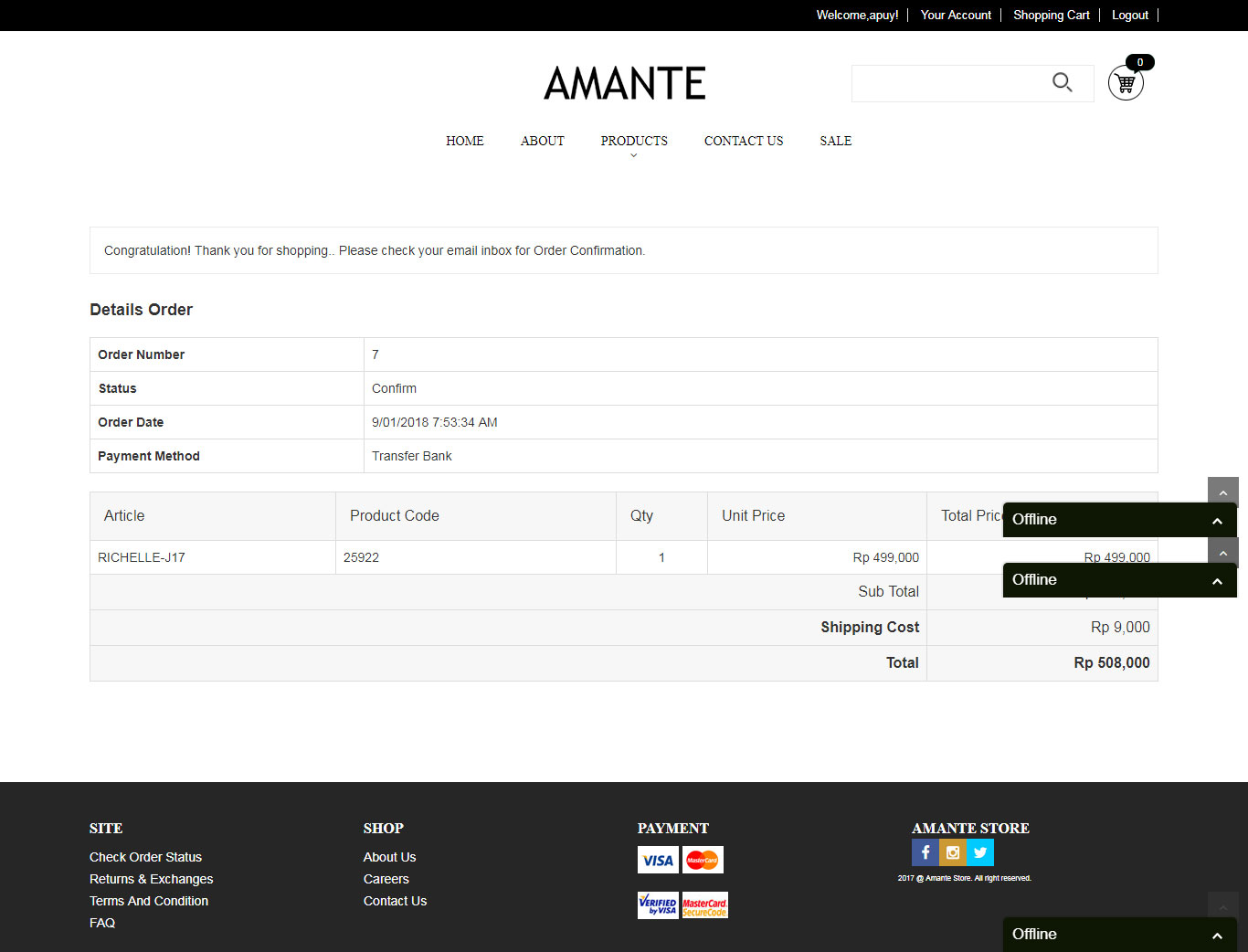Open Terms And Condition link
This screenshot has width=1248, height=952.
click(149, 901)
